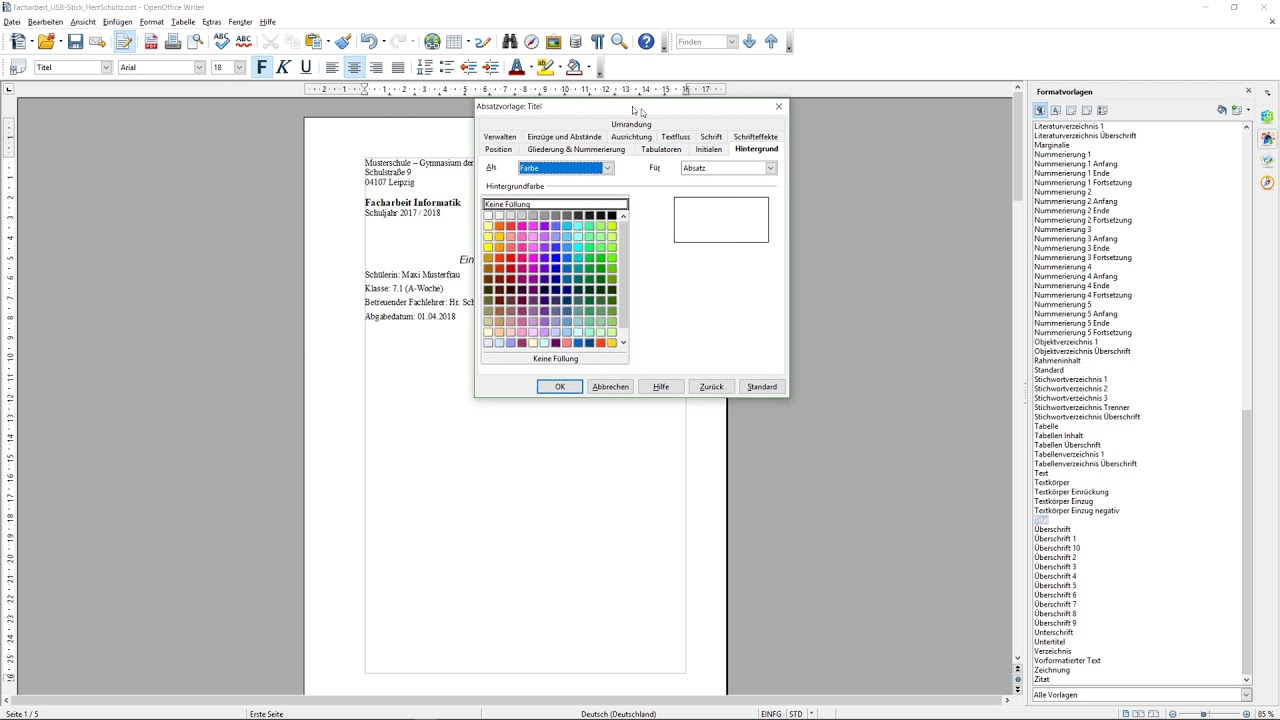Image resolution: width=1280 pixels, height=720 pixels.
Task: Save document with the floppy disk icon
Action: coord(75,42)
